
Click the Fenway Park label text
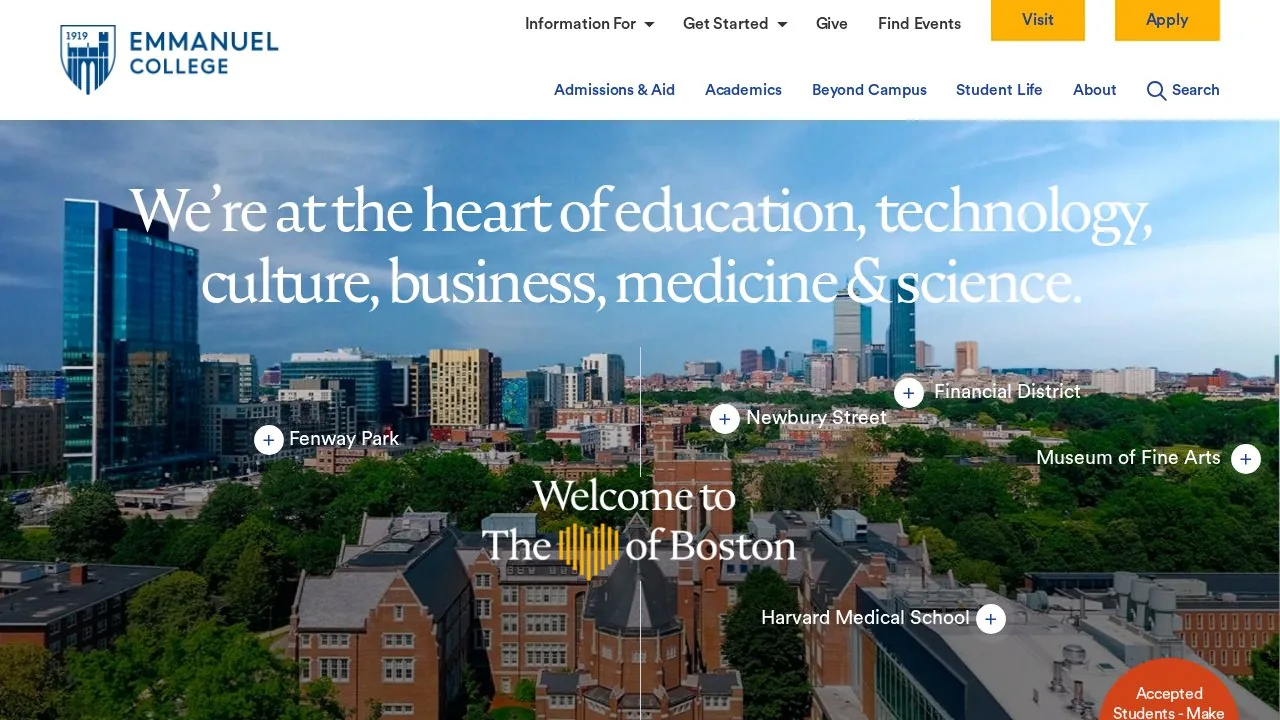pos(344,439)
